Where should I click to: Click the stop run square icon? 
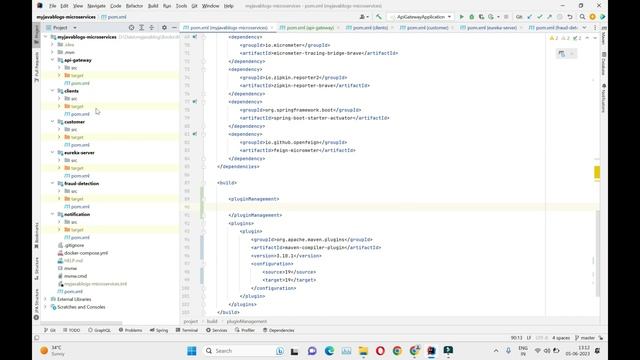coord(506,17)
